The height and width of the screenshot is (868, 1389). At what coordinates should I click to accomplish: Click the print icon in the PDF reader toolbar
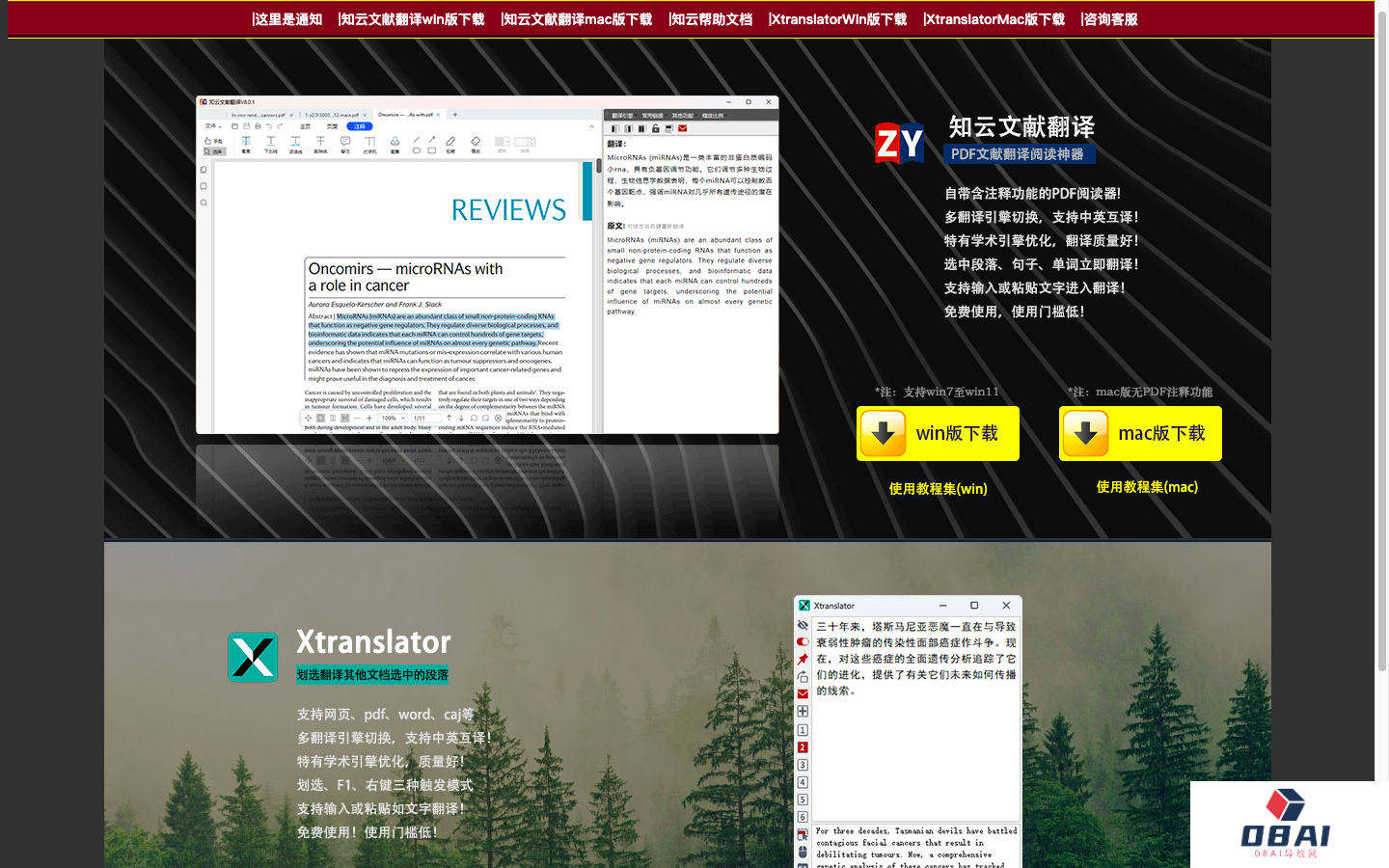click(x=258, y=126)
